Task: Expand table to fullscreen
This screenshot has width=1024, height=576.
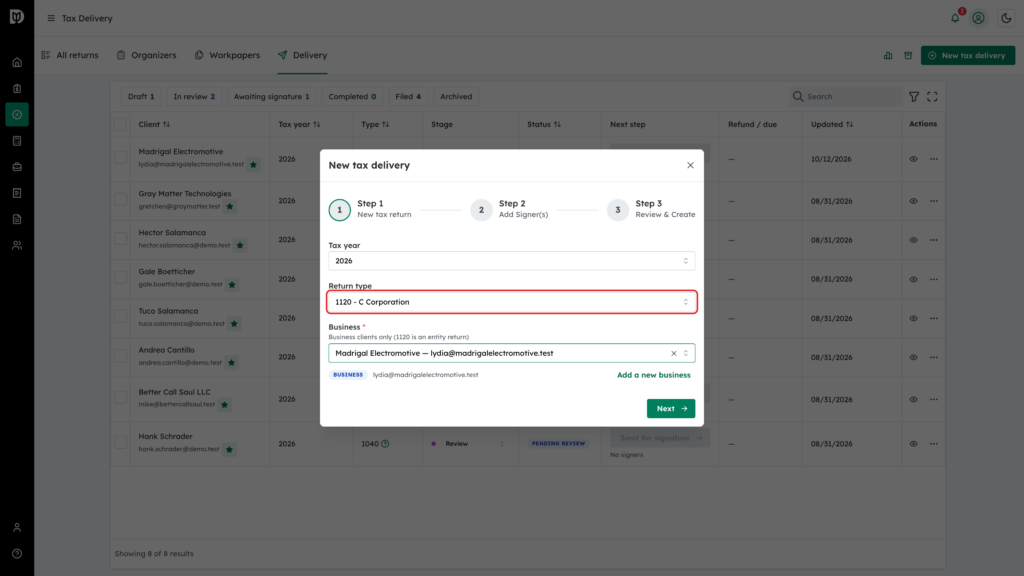Action: point(932,97)
